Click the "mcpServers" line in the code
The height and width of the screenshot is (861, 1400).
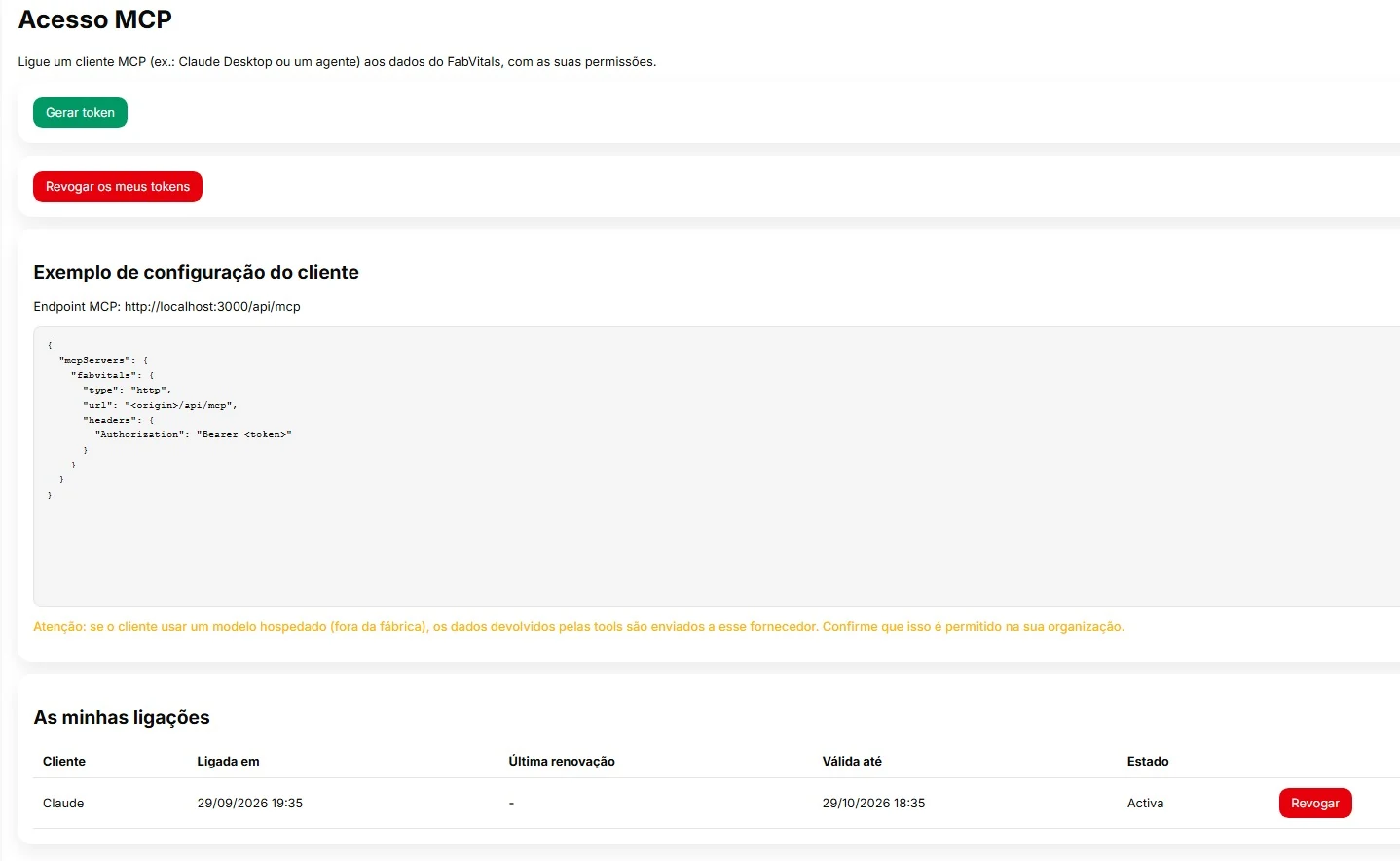103,360
